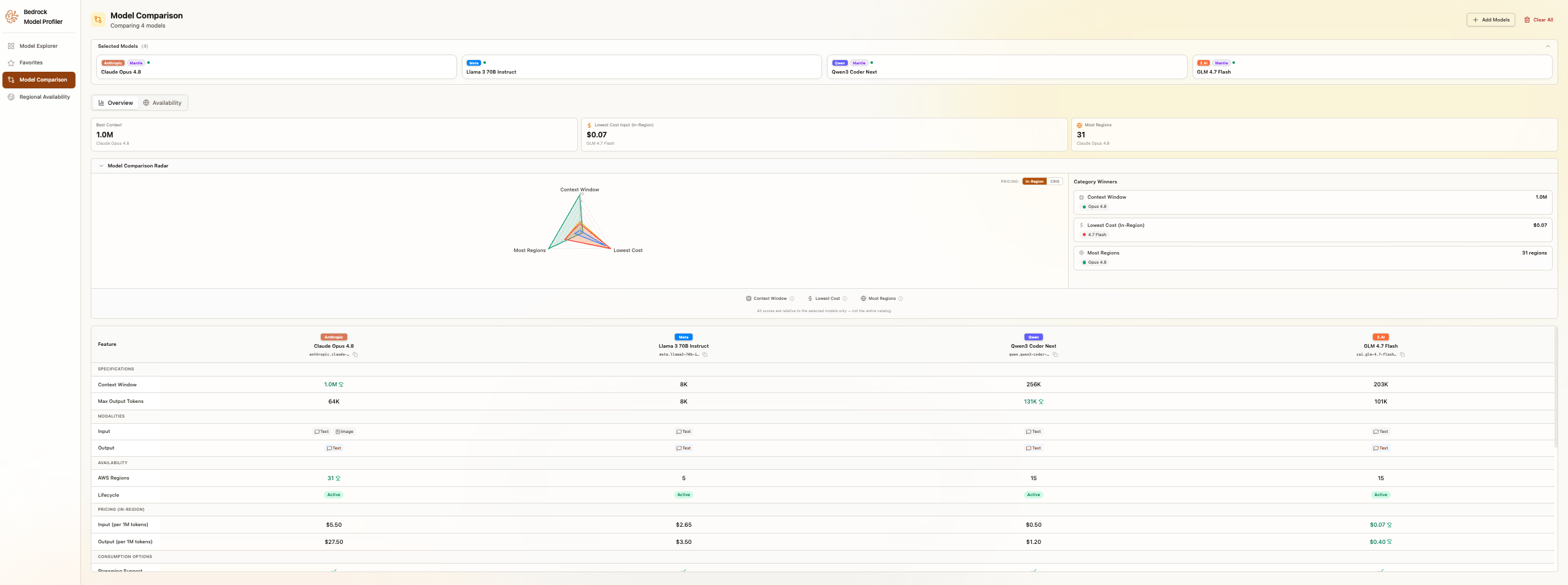Collapse the Model Comparison Radar section

101,166
